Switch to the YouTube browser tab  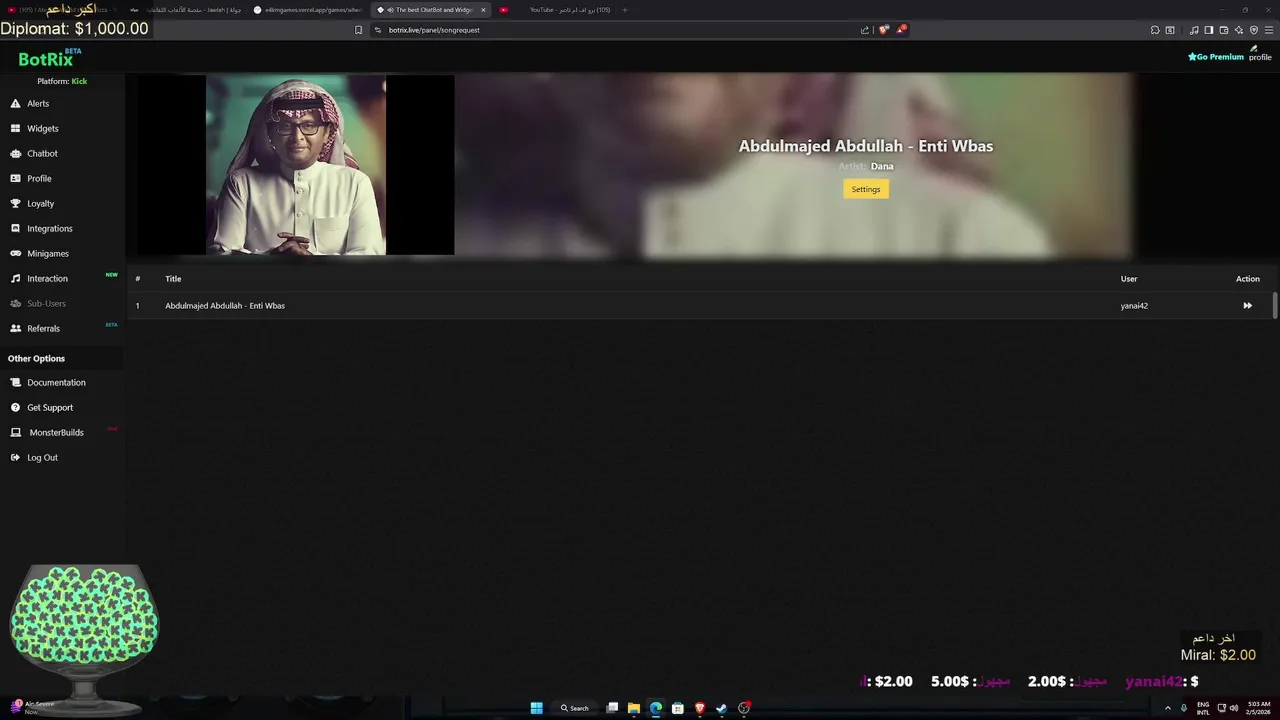(560, 10)
